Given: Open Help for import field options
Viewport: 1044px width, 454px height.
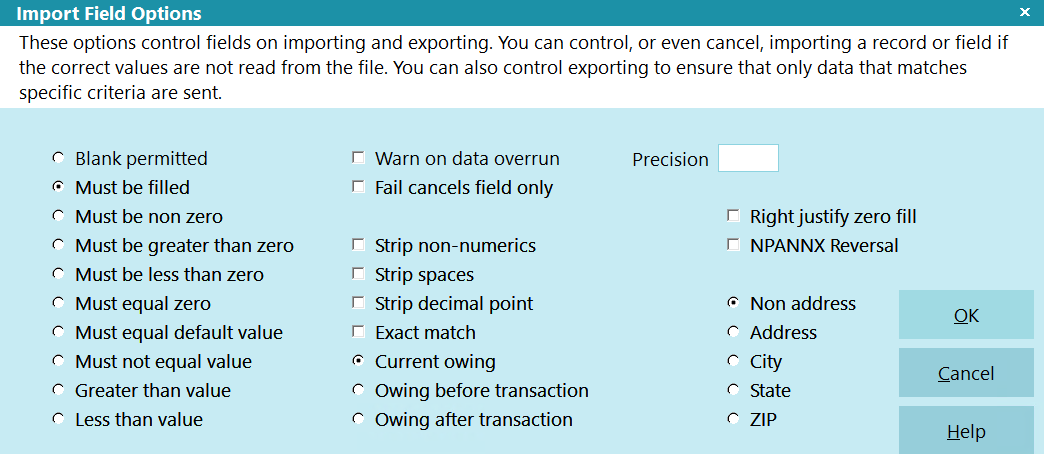Looking at the screenshot, I should pyautogui.click(x=966, y=431).
